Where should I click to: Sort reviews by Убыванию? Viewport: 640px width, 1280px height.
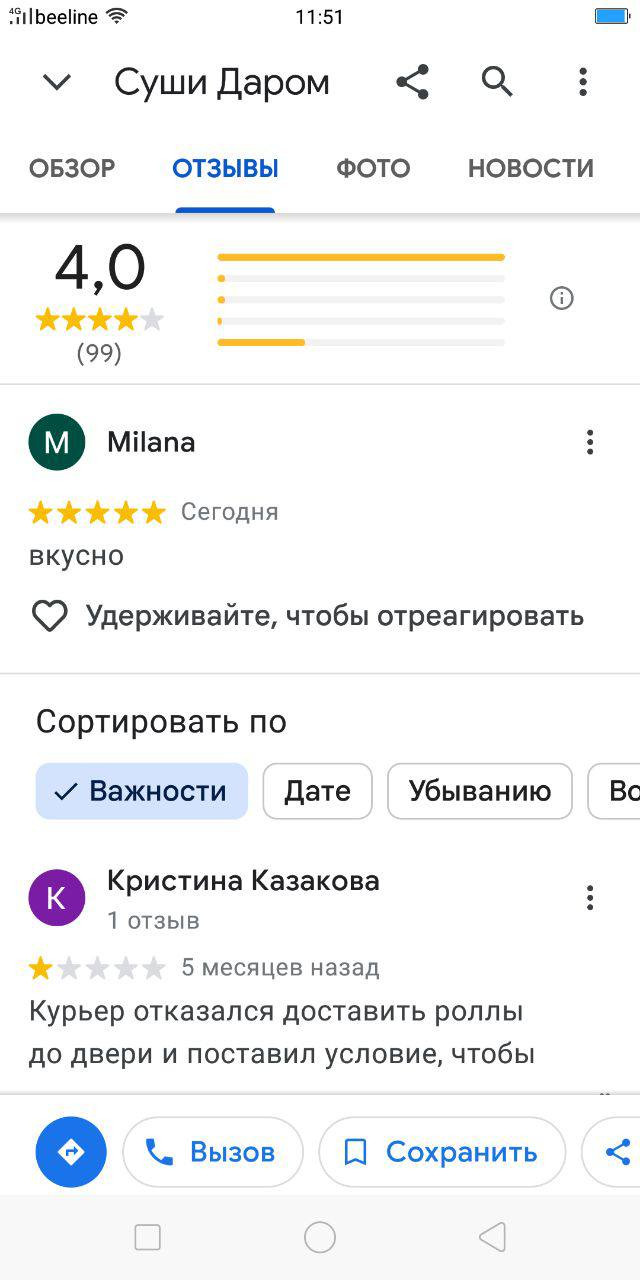pos(480,791)
